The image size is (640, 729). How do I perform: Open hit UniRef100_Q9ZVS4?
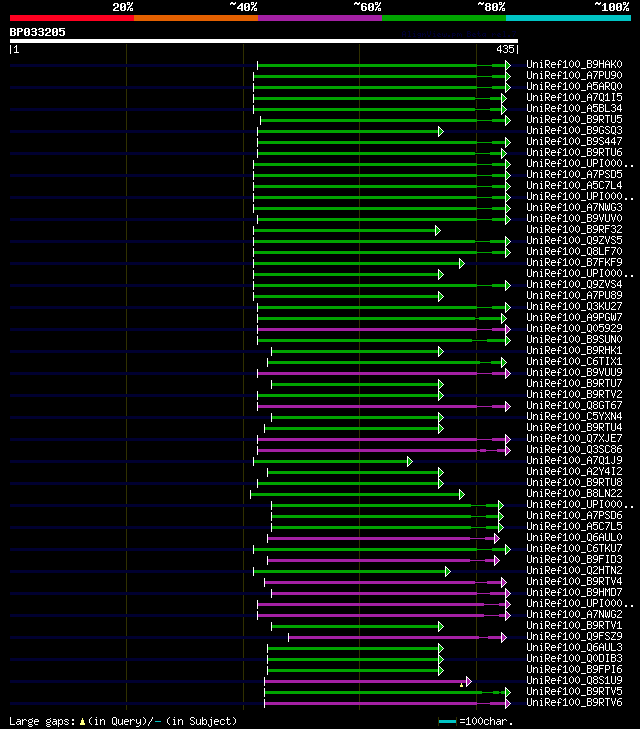pyautogui.click(x=574, y=285)
